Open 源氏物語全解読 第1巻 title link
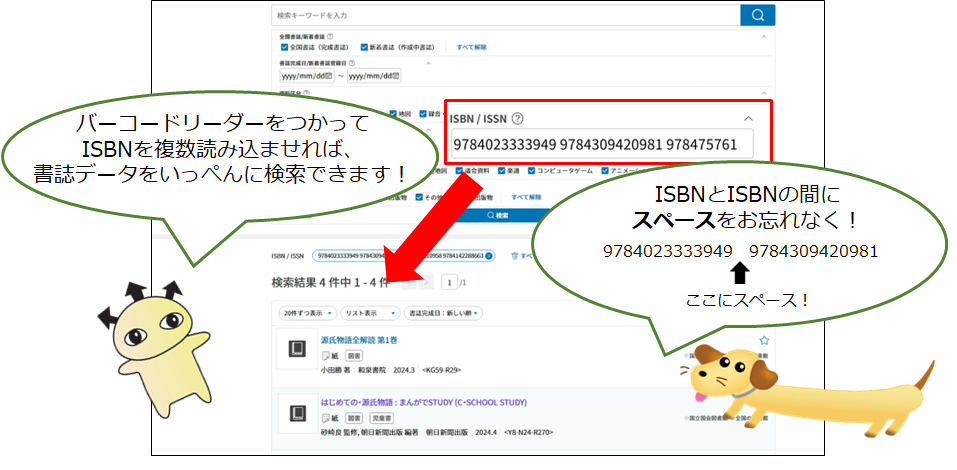Screen dimensions: 957x470 [359, 340]
